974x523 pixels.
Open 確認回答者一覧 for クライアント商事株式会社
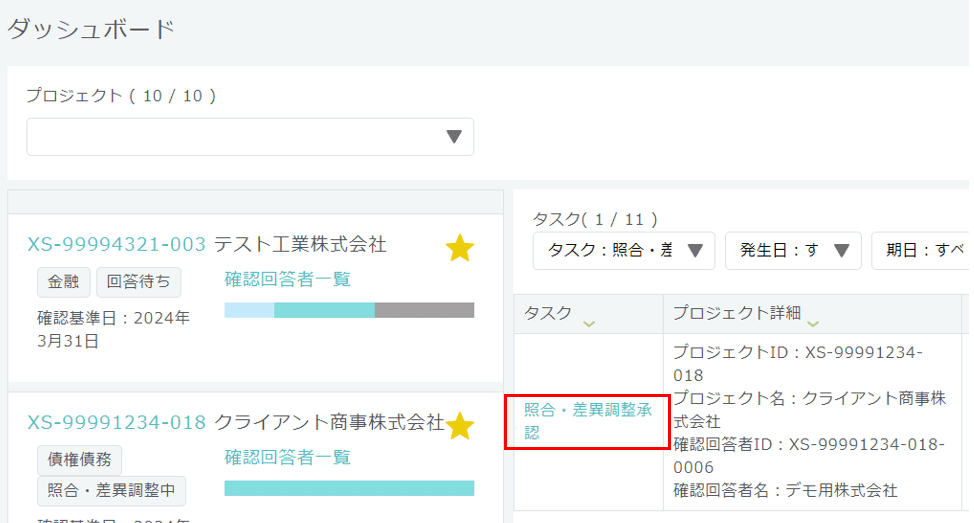pyautogui.click(x=288, y=457)
